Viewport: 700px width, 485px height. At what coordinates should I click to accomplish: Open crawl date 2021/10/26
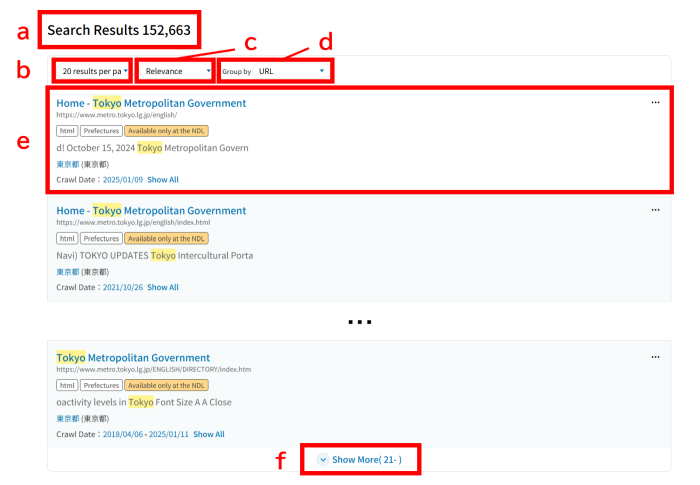[x=123, y=287]
